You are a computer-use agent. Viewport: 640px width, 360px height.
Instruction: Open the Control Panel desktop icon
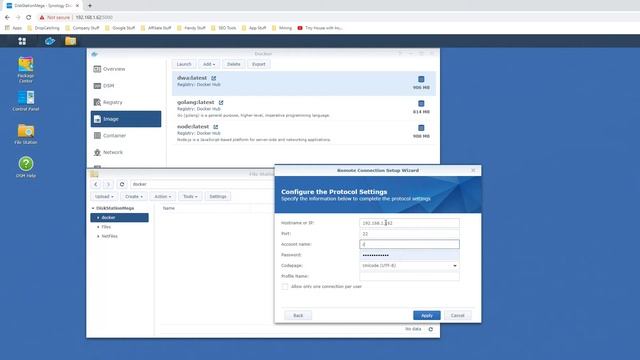26,100
